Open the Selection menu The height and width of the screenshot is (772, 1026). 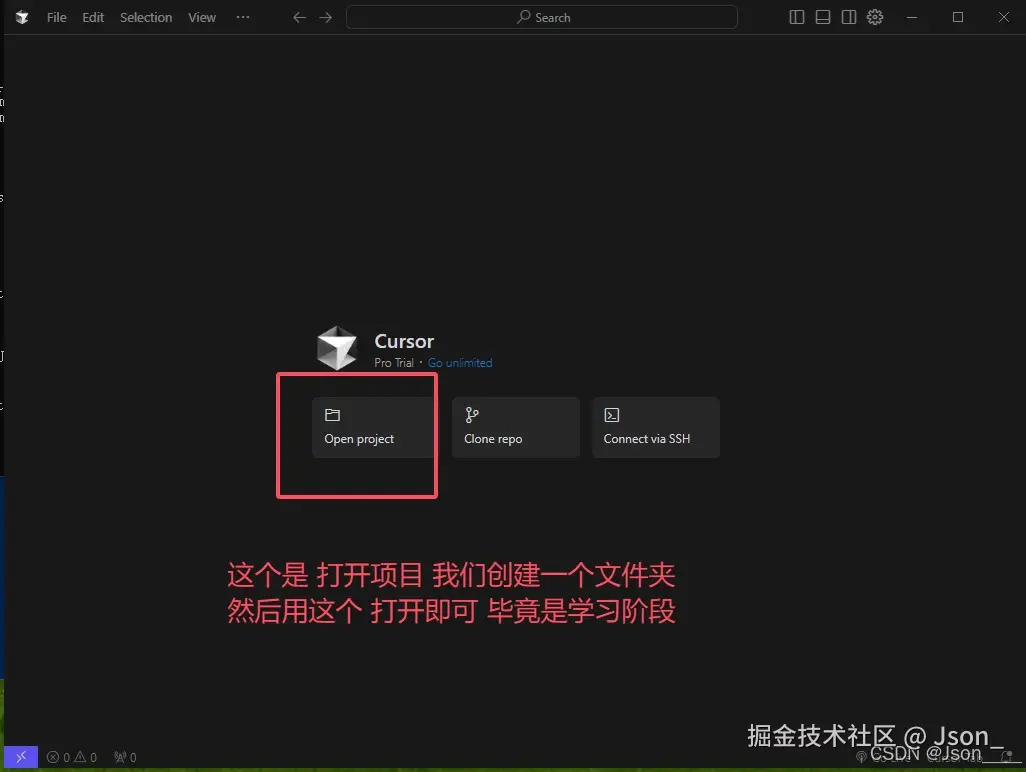[x=146, y=18]
